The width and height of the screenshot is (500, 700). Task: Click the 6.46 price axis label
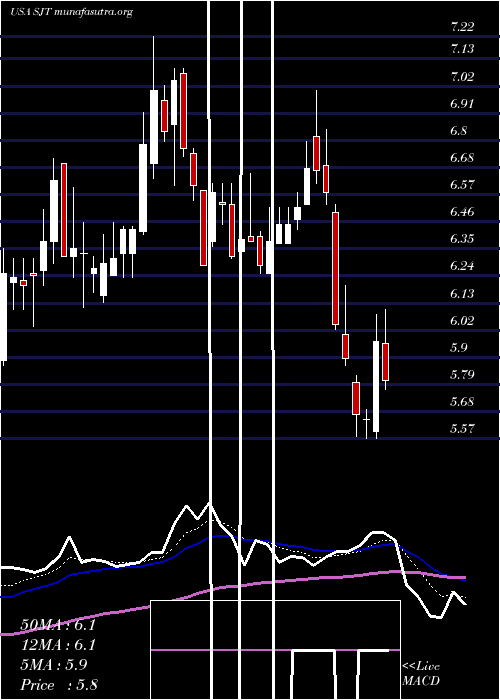[462, 212]
